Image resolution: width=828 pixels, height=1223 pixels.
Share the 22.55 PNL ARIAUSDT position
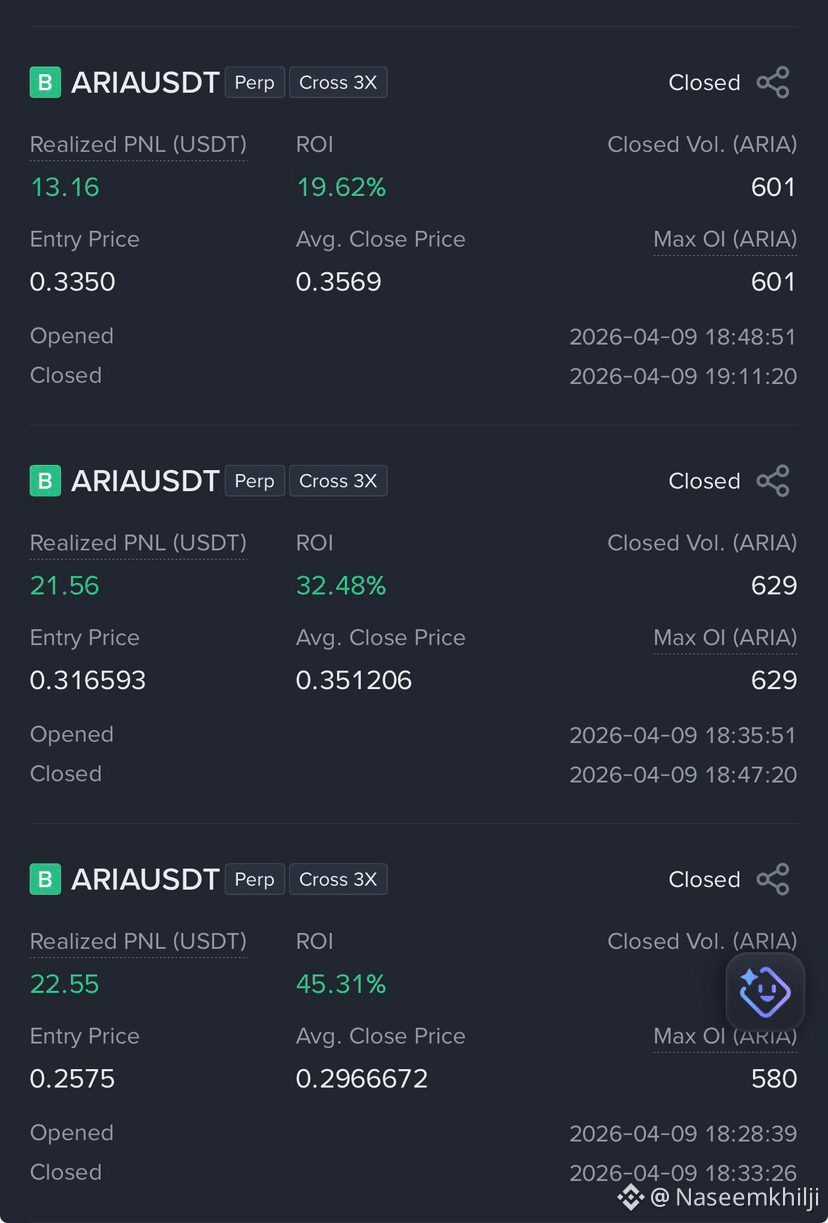click(773, 879)
